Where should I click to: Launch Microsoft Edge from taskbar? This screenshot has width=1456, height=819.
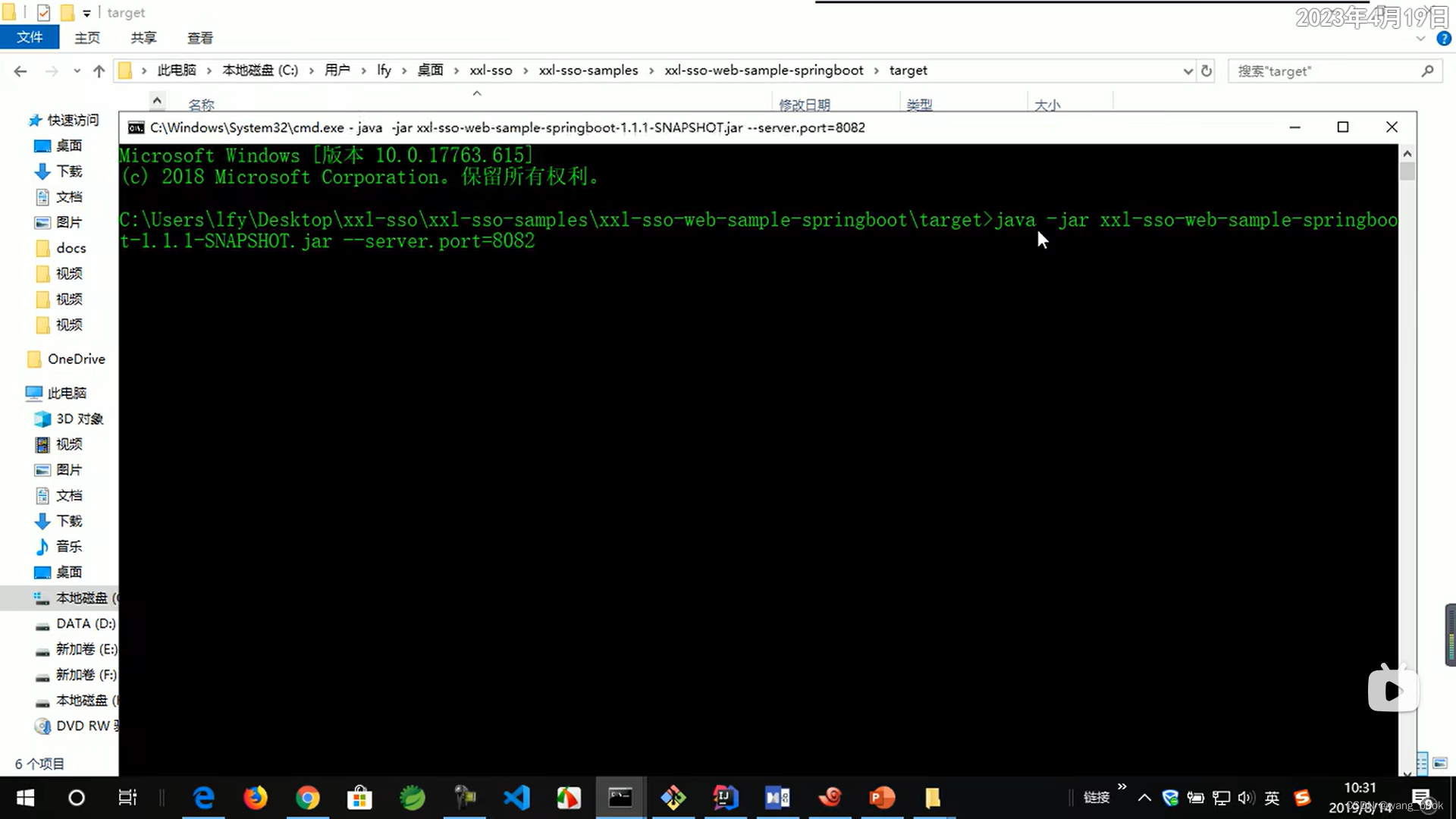[204, 798]
